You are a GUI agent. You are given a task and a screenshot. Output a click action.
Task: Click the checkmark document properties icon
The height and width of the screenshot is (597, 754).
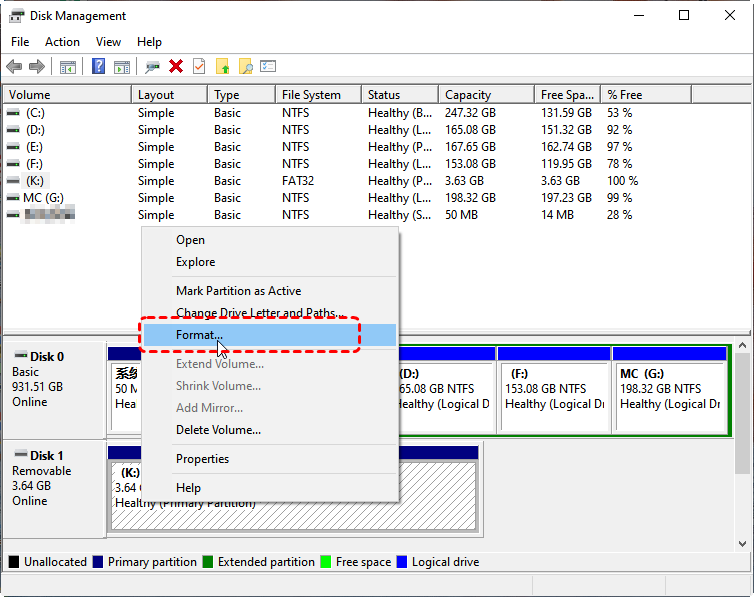[199, 66]
